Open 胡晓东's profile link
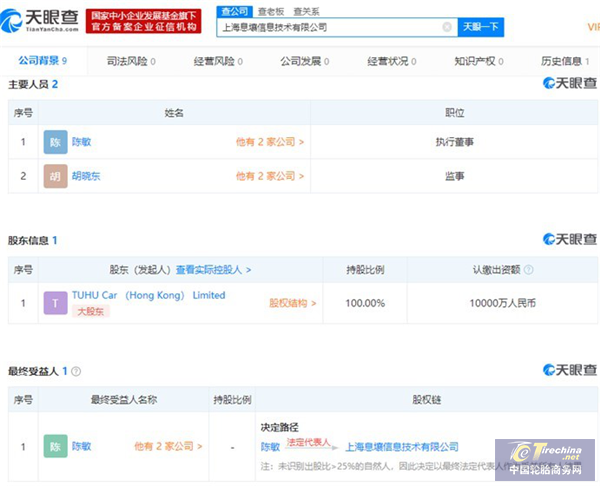600x486 pixels. click(86, 176)
